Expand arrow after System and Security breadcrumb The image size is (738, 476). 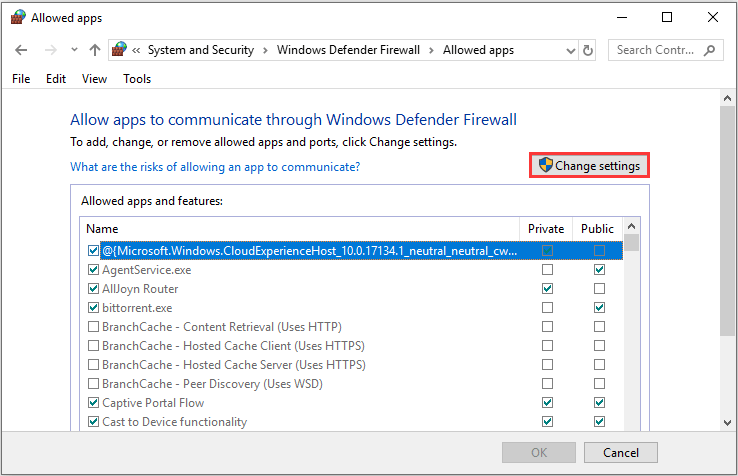click(x=265, y=50)
